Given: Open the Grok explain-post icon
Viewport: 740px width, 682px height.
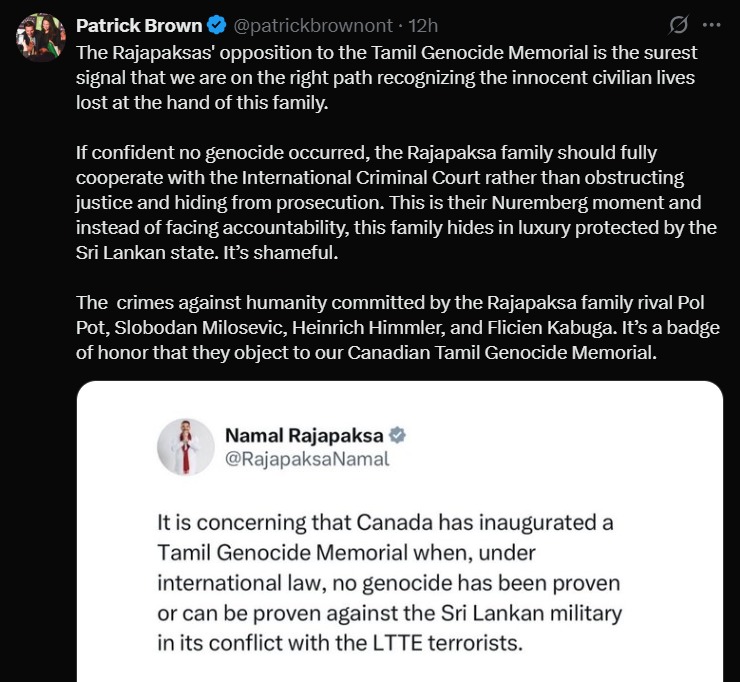Looking at the screenshot, I should pos(677,23).
